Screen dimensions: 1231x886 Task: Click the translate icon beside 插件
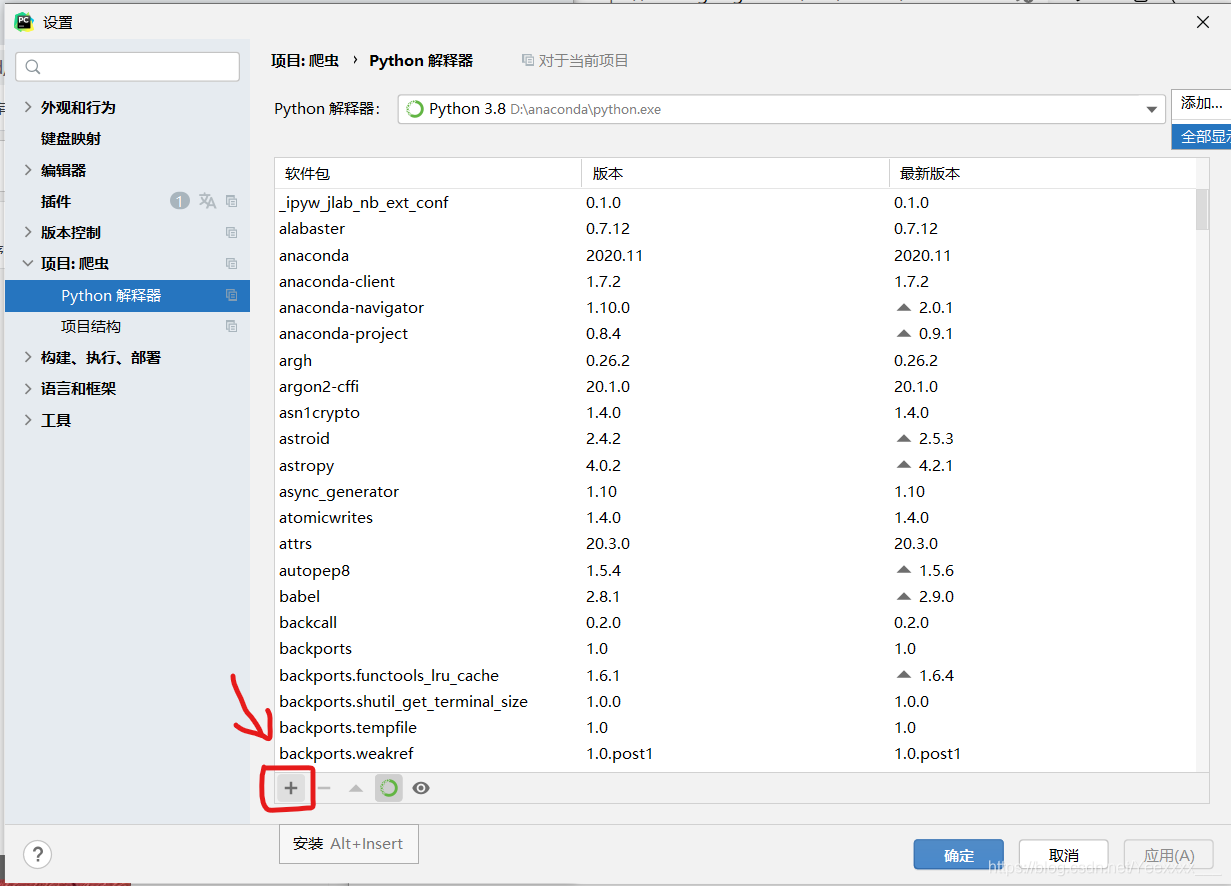(207, 201)
